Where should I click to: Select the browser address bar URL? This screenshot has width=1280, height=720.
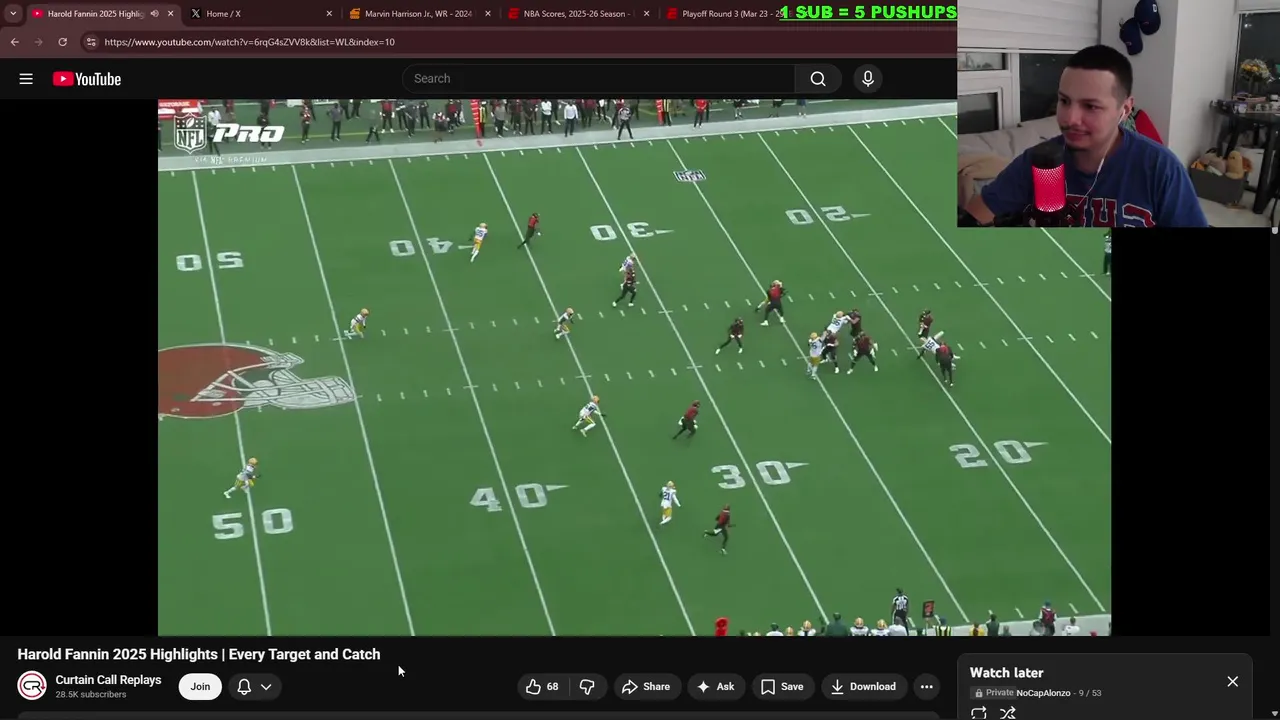pyautogui.click(x=250, y=42)
